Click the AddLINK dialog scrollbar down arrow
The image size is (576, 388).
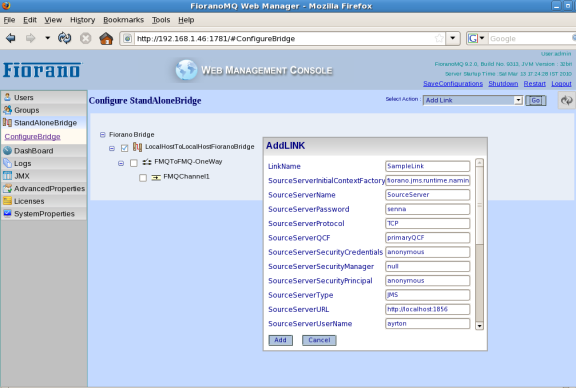[479, 326]
